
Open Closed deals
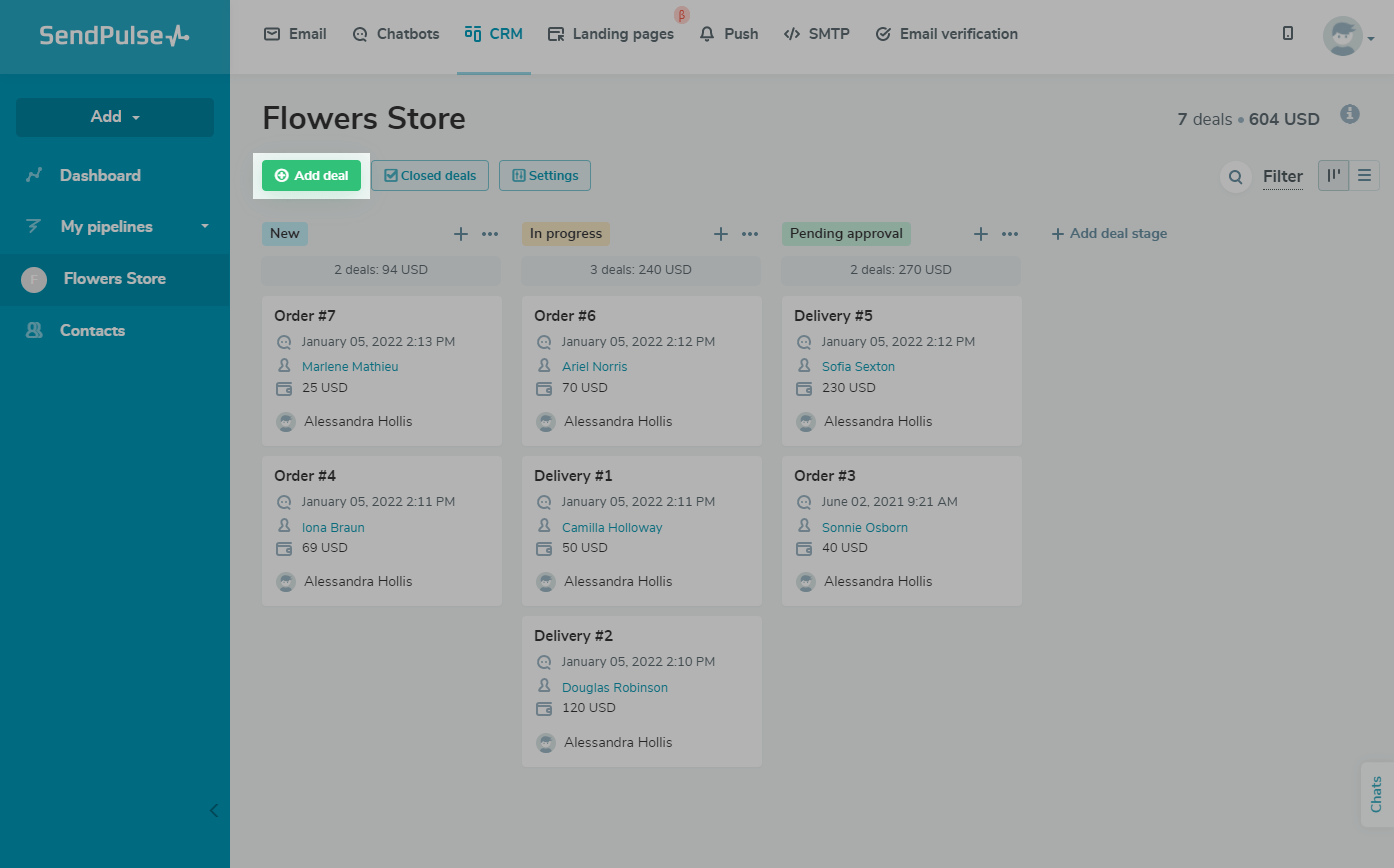point(430,176)
